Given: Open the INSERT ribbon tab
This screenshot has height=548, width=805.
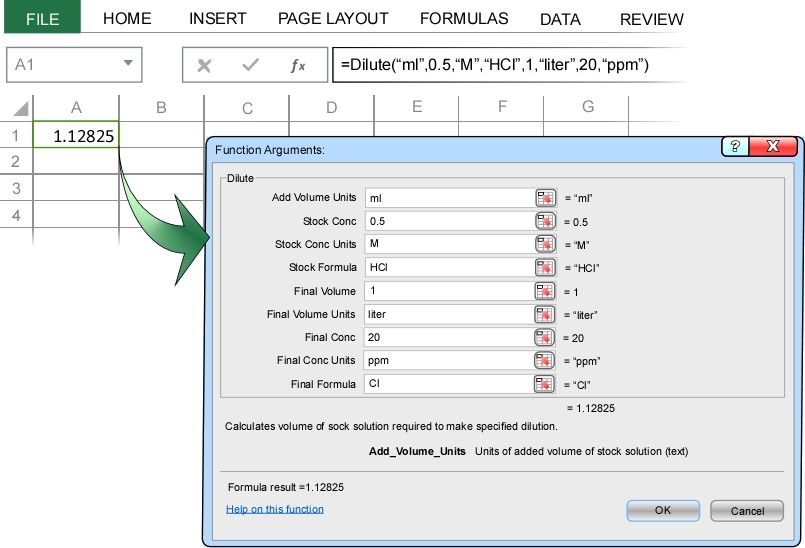Looking at the screenshot, I should coord(217,18).
